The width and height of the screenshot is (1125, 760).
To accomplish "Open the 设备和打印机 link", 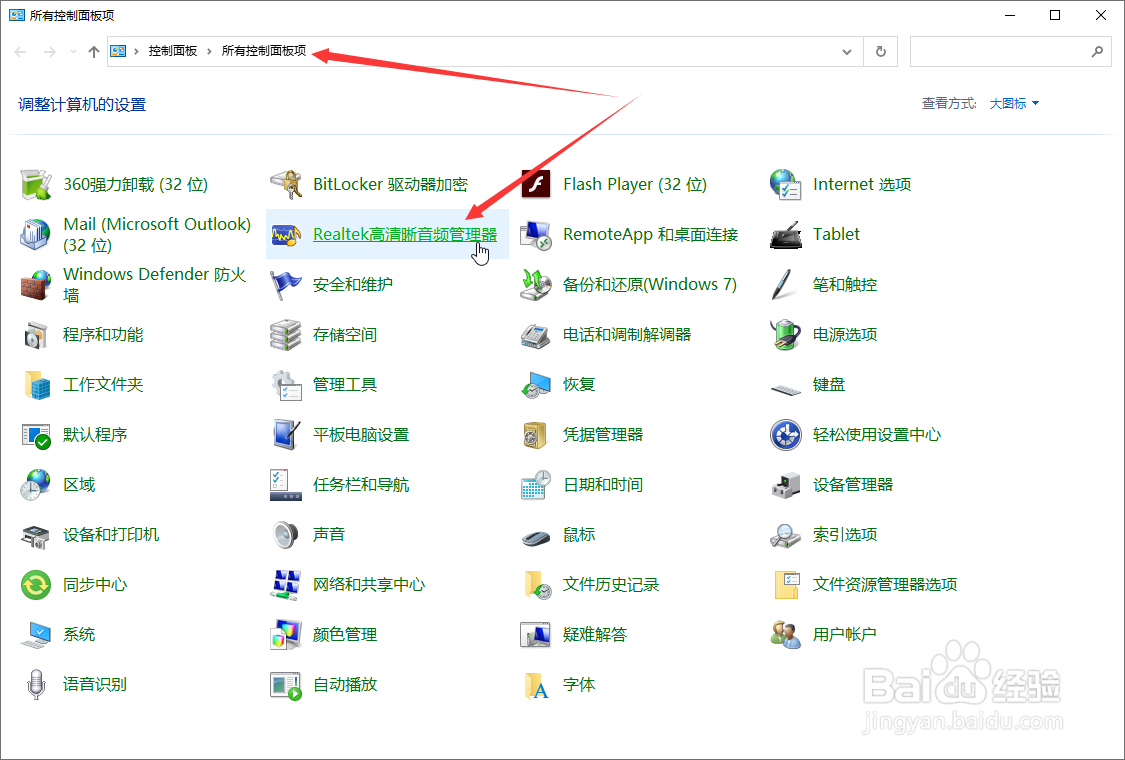I will coord(111,535).
